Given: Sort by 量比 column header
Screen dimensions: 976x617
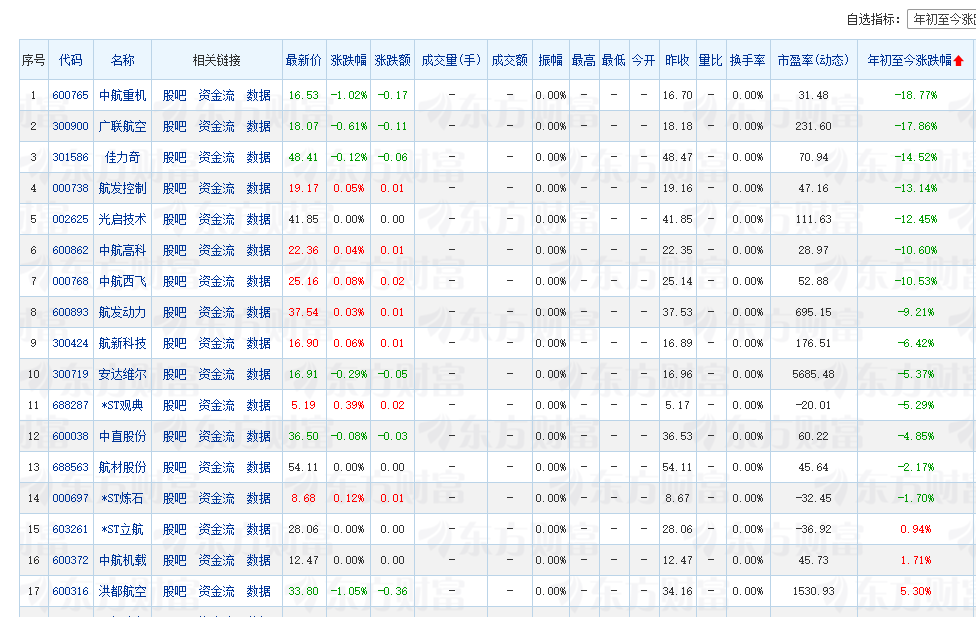Looking at the screenshot, I should (710, 60).
